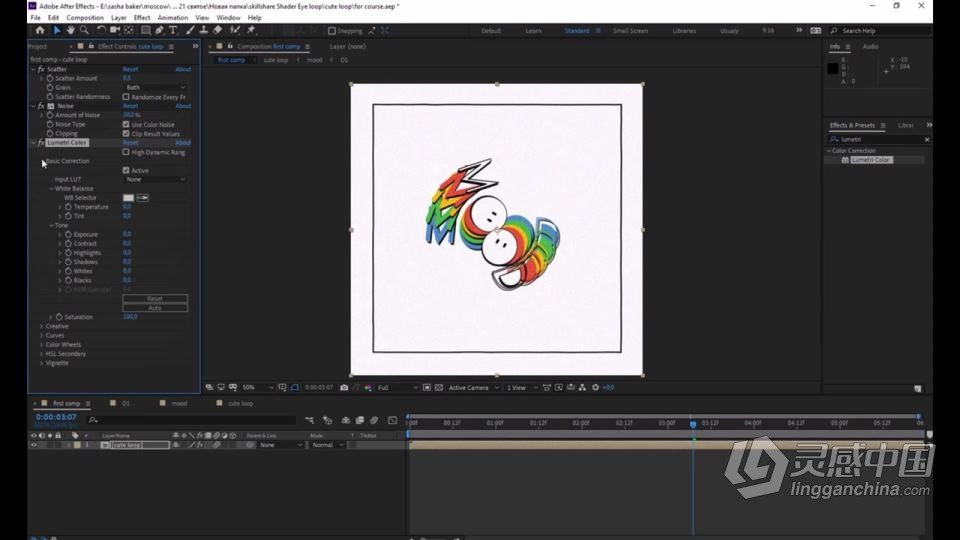This screenshot has height=540, width=960.
Task: Select the Brush tool
Action: (190, 30)
